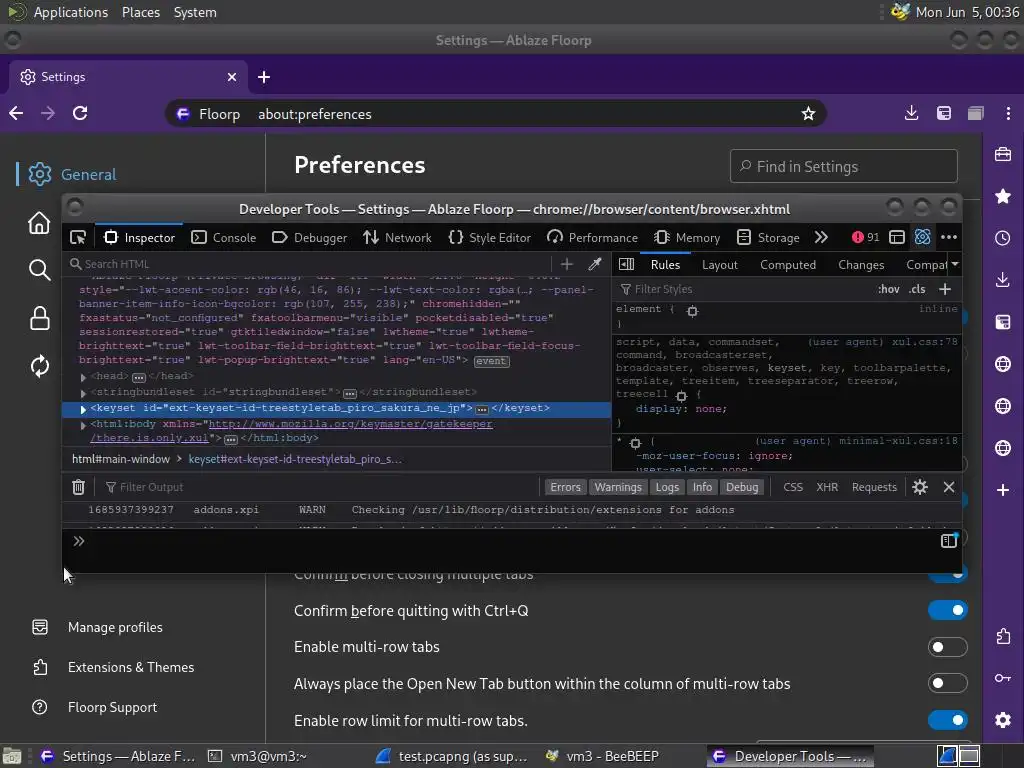Bookmark this page with the star icon
1024x768 pixels.
tap(808, 114)
